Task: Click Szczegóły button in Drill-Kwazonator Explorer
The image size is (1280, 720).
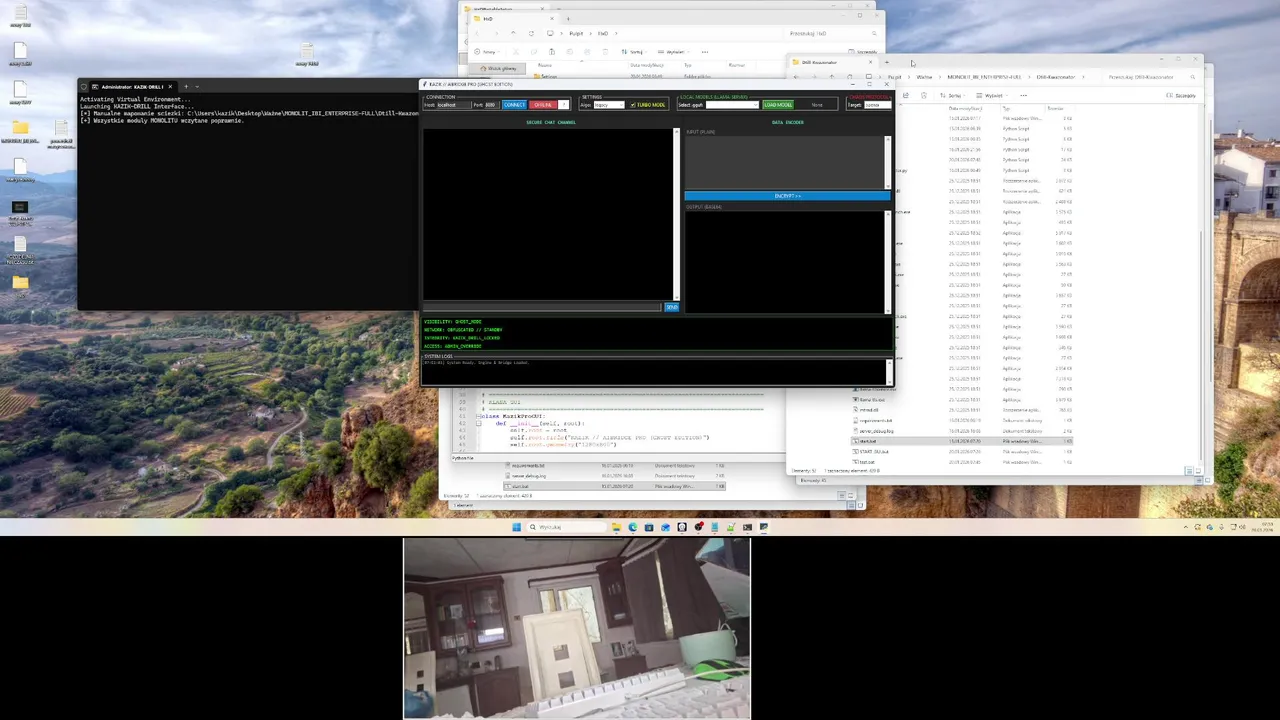Action: click(1182, 96)
